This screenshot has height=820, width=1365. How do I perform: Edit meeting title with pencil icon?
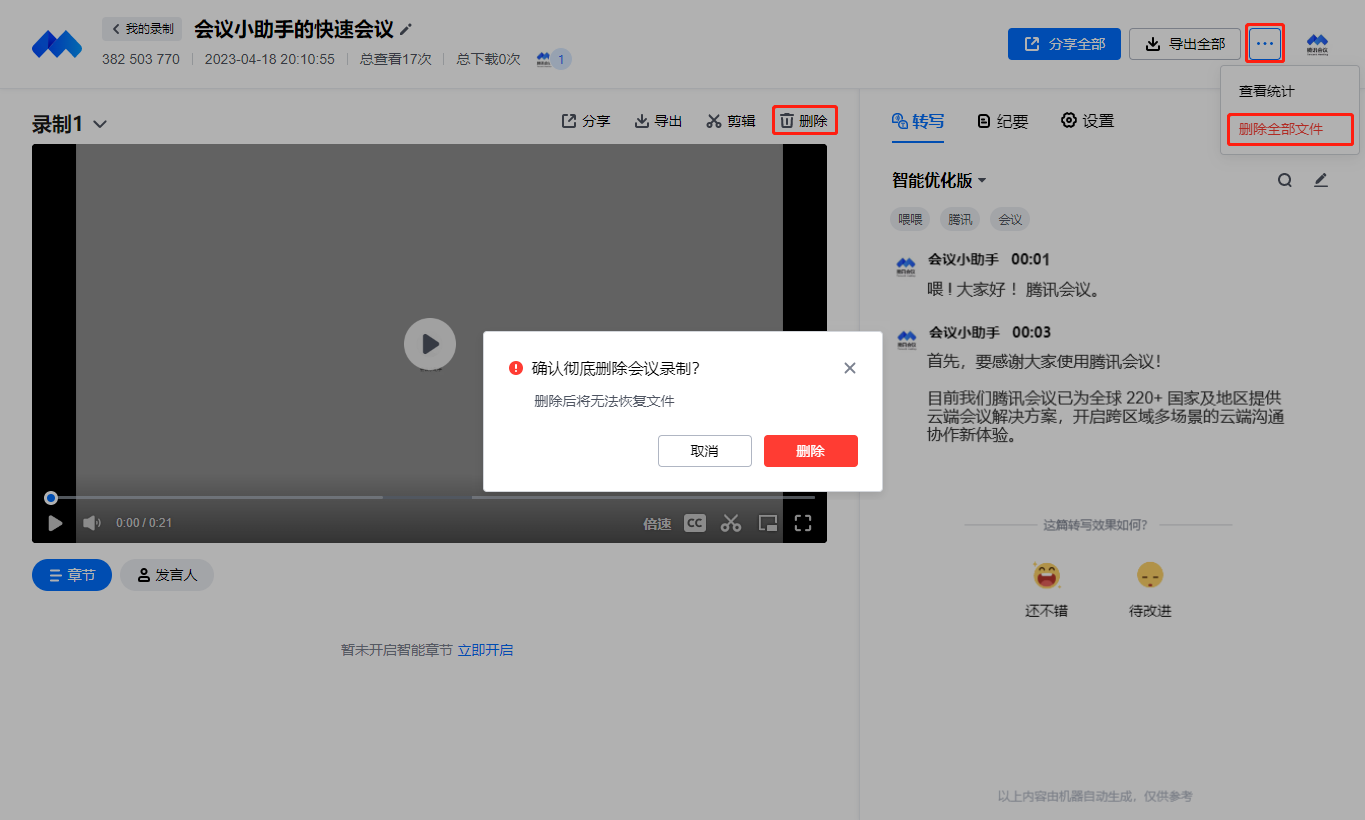[x=406, y=30]
